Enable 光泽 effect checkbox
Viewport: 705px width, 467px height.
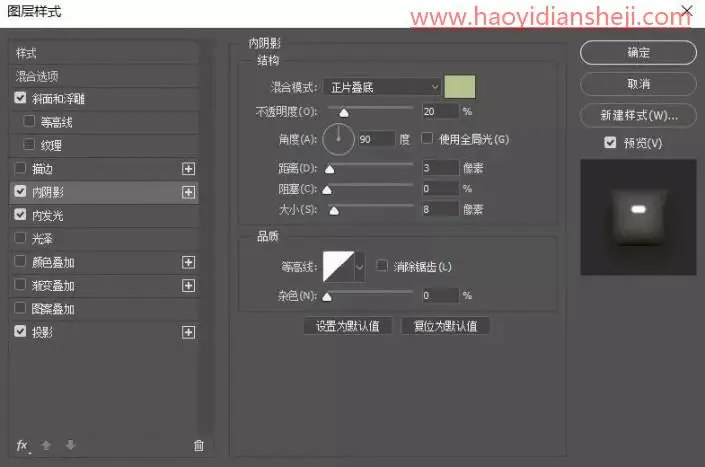20,237
